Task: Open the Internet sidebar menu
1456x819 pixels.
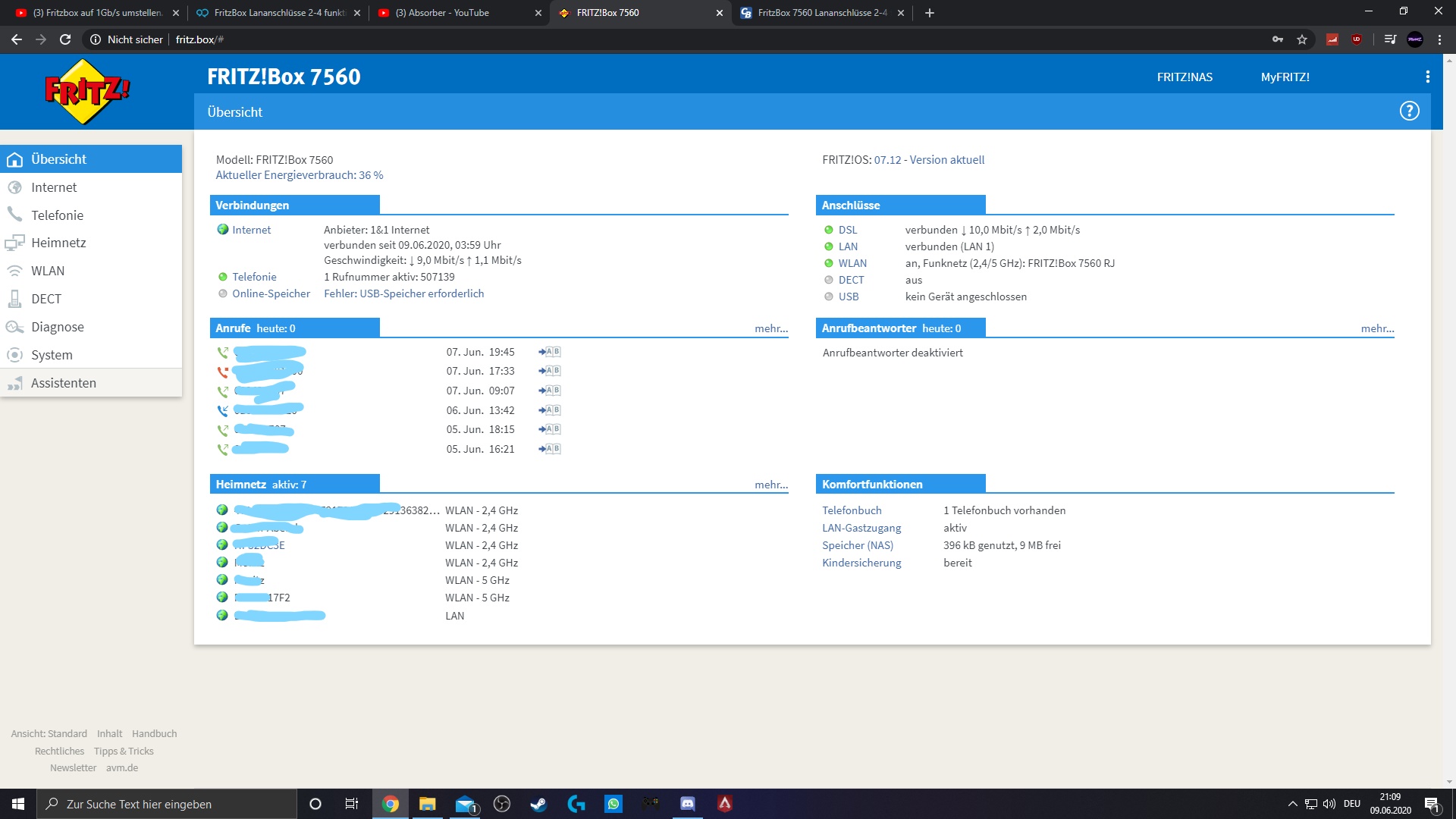Action: tap(54, 187)
